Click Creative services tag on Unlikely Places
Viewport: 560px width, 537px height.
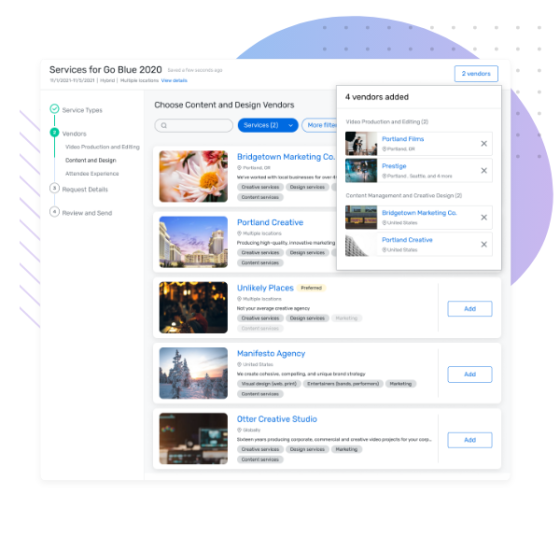260,318
